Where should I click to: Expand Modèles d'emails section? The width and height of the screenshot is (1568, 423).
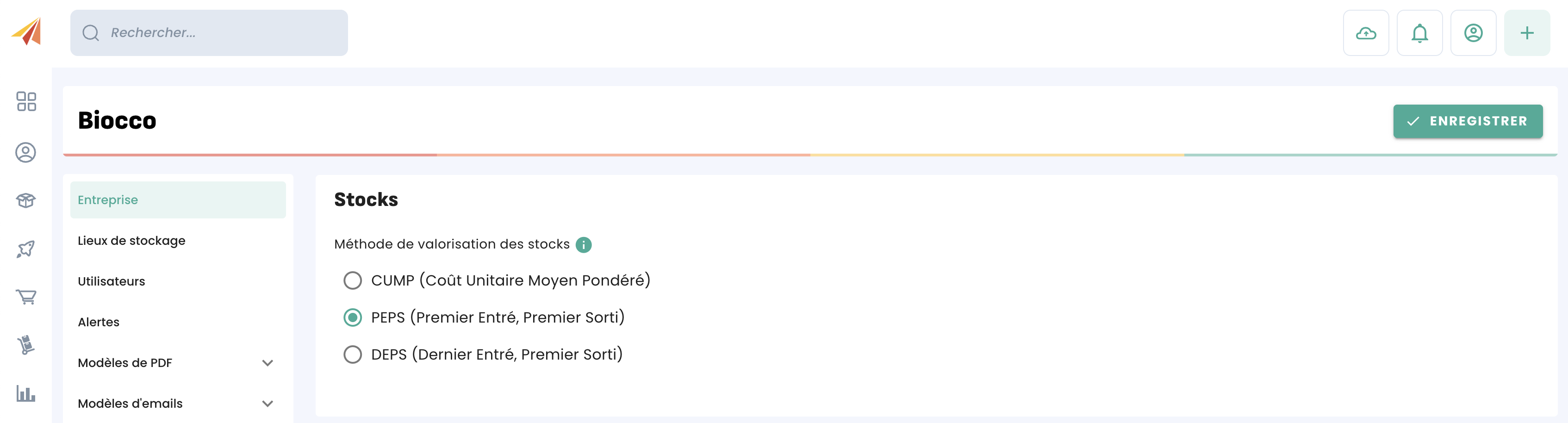267,404
